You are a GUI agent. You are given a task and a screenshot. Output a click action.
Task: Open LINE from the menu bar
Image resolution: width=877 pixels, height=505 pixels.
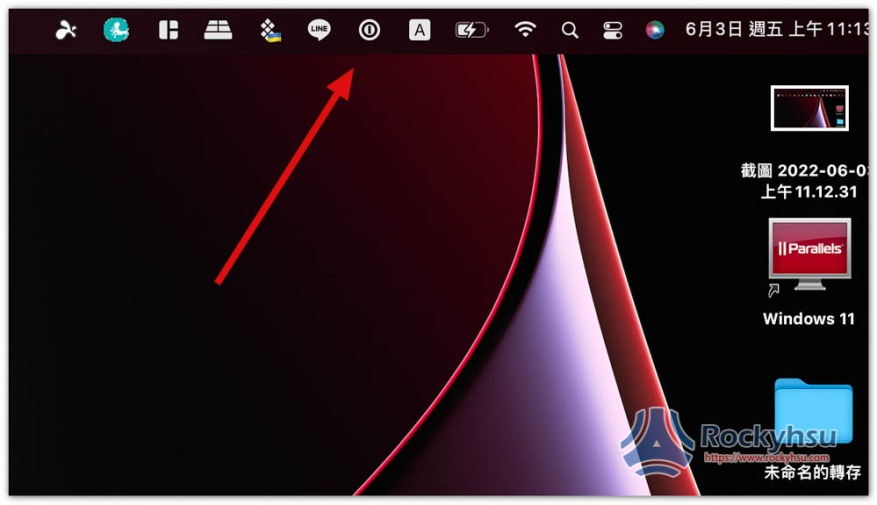click(319, 31)
